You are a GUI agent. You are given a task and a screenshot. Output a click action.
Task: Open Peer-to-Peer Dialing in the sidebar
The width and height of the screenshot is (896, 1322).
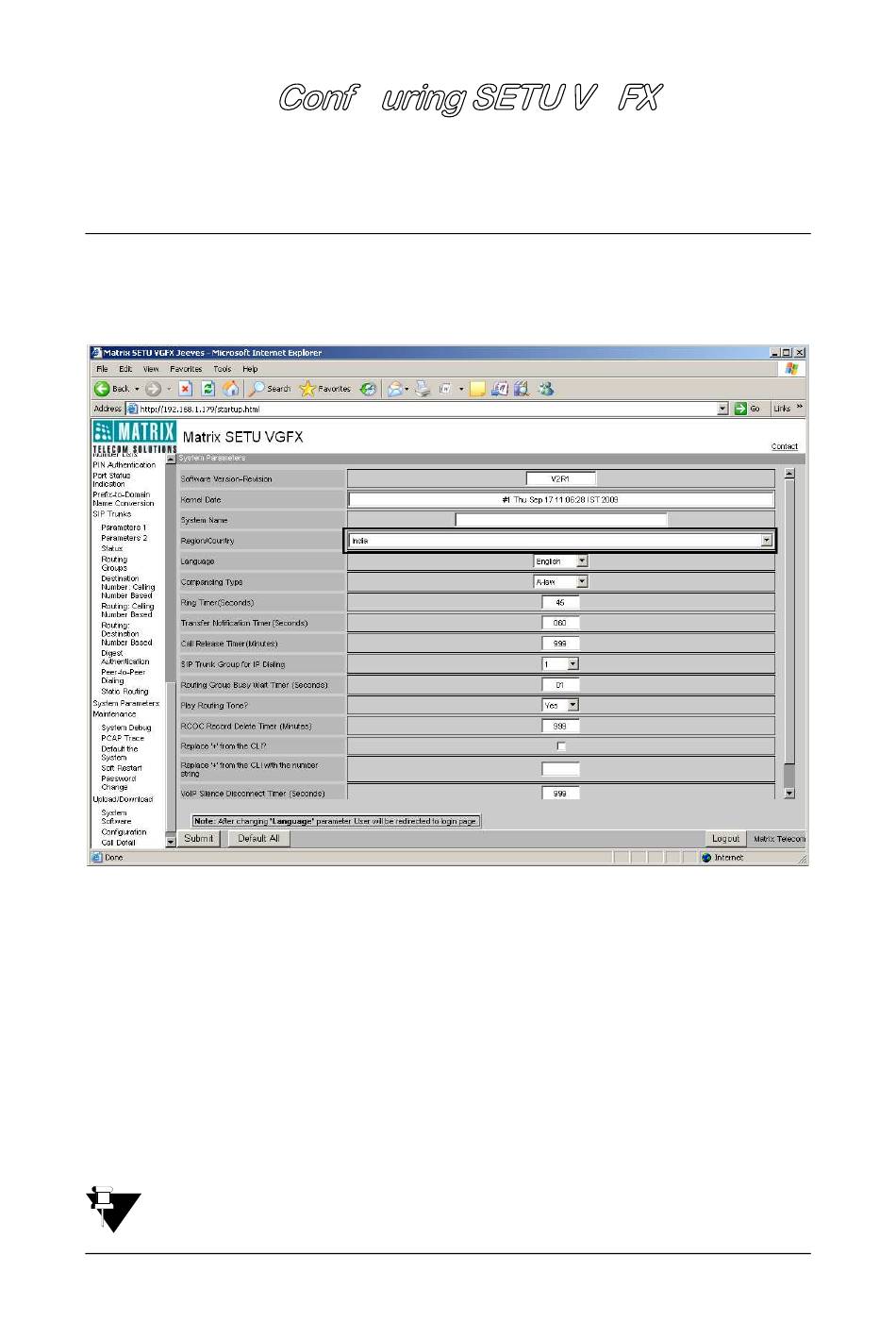(x=124, y=677)
